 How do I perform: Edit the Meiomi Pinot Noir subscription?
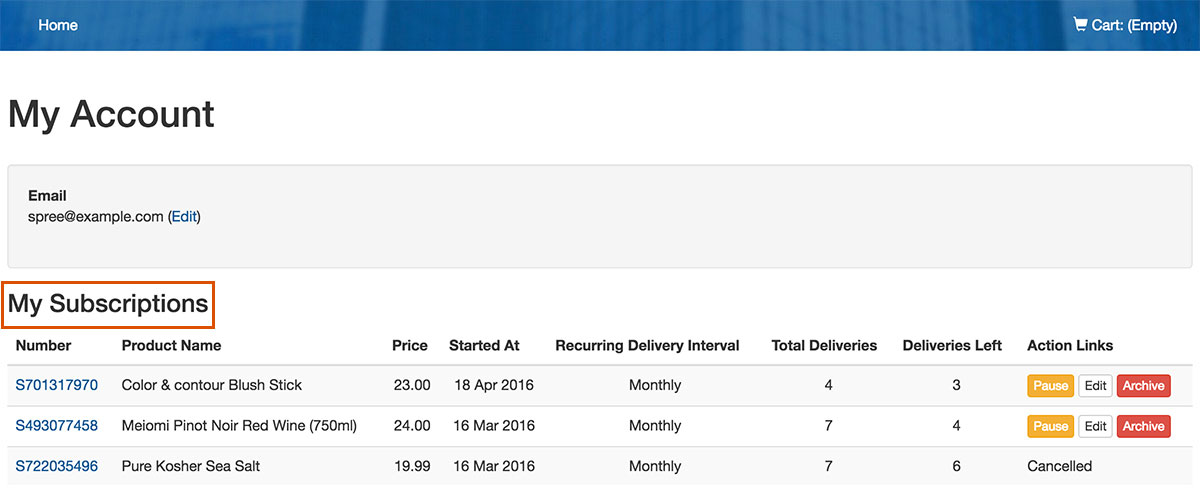pyautogui.click(x=1096, y=426)
